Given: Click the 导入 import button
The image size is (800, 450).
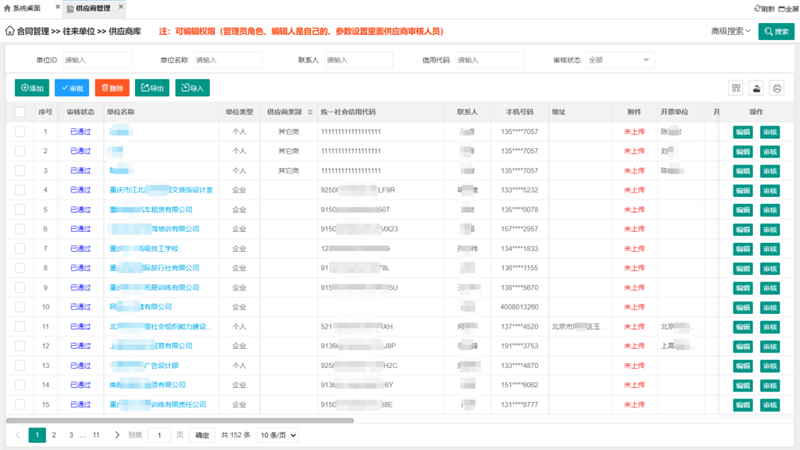Looking at the screenshot, I should (x=192, y=88).
